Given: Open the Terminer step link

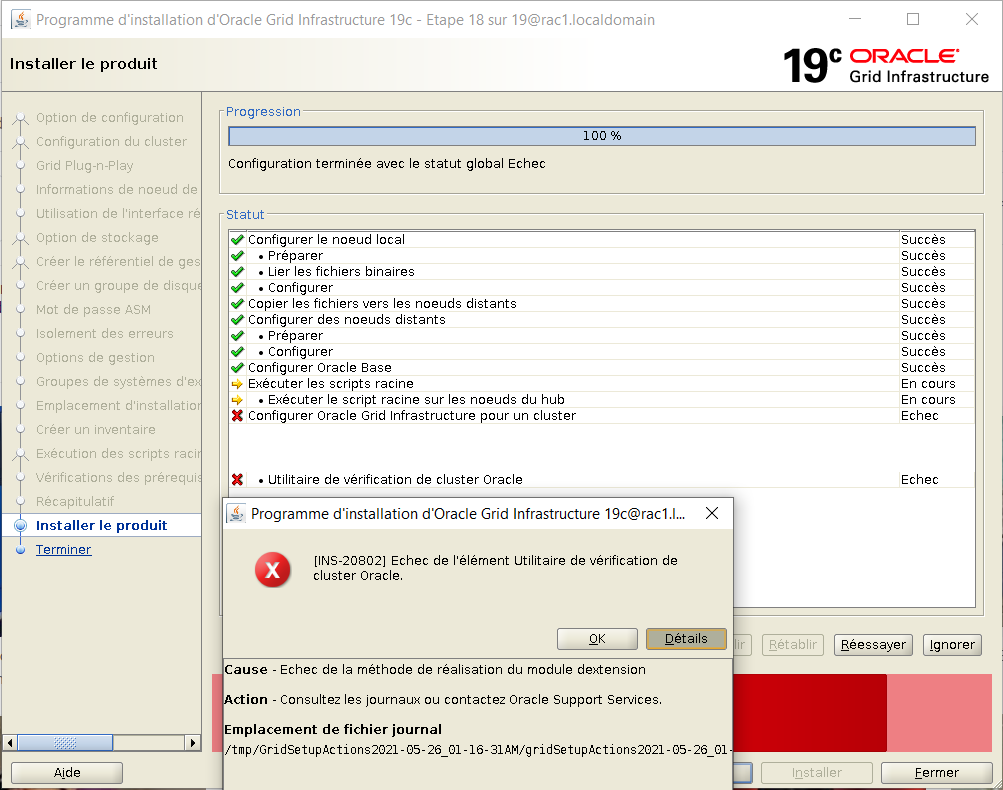Looking at the screenshot, I should [63, 550].
